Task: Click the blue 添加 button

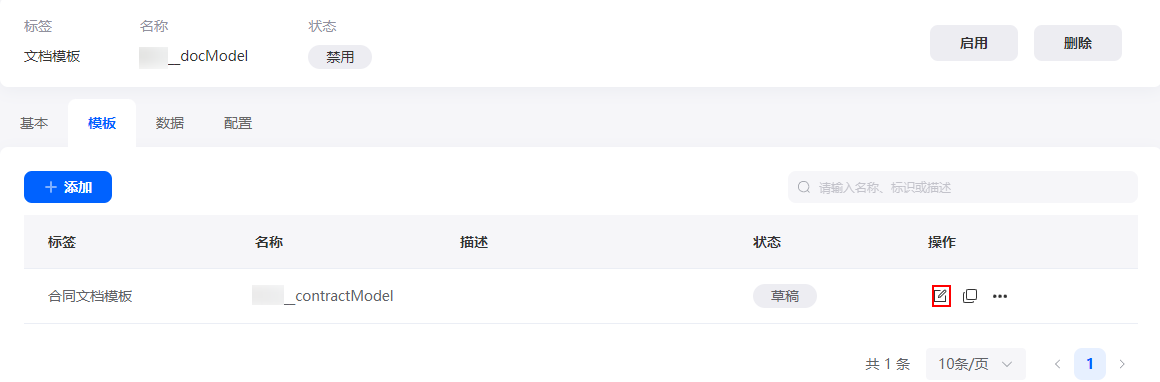Action: pyautogui.click(x=68, y=187)
